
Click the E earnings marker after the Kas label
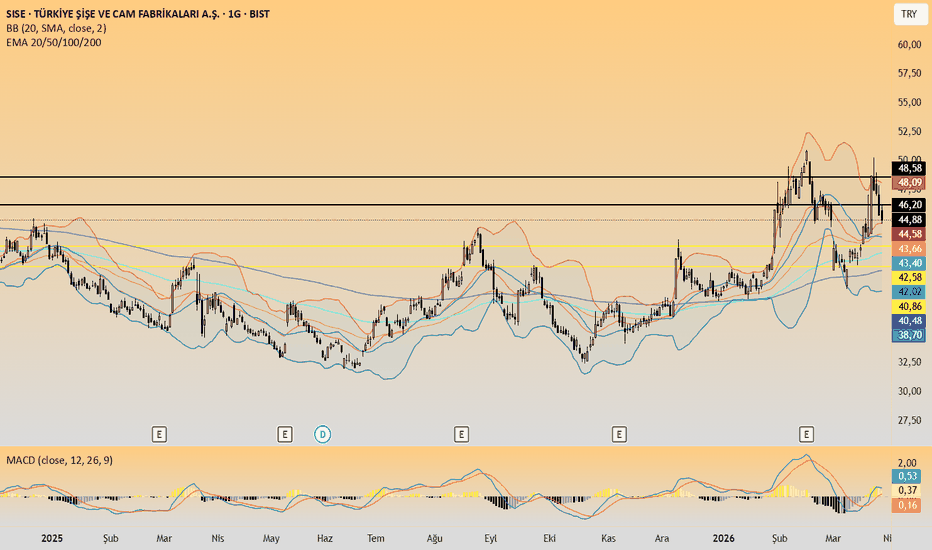tap(619, 435)
